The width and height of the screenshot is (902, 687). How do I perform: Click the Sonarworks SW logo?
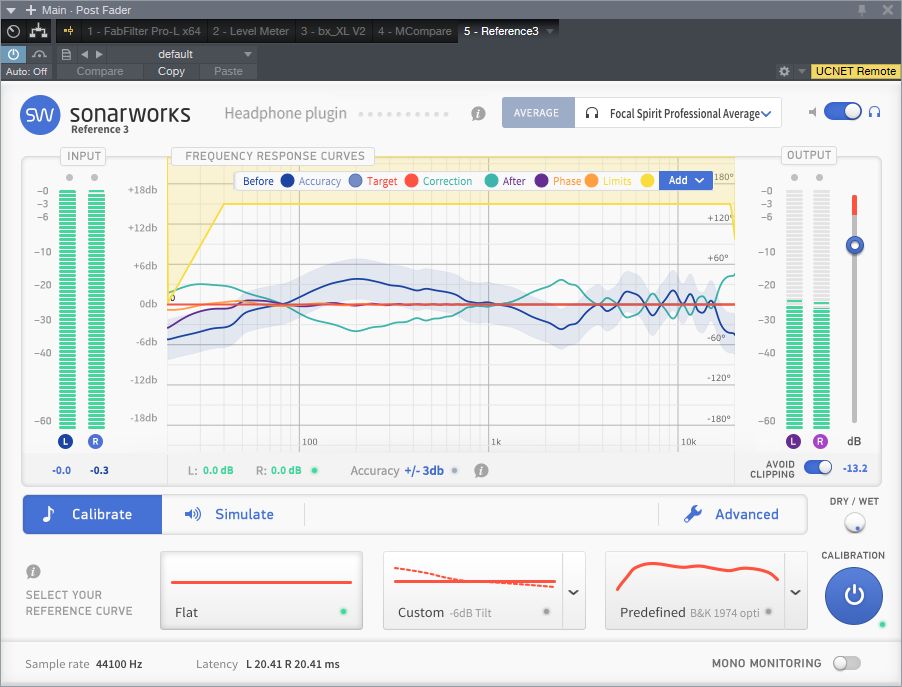pos(40,115)
